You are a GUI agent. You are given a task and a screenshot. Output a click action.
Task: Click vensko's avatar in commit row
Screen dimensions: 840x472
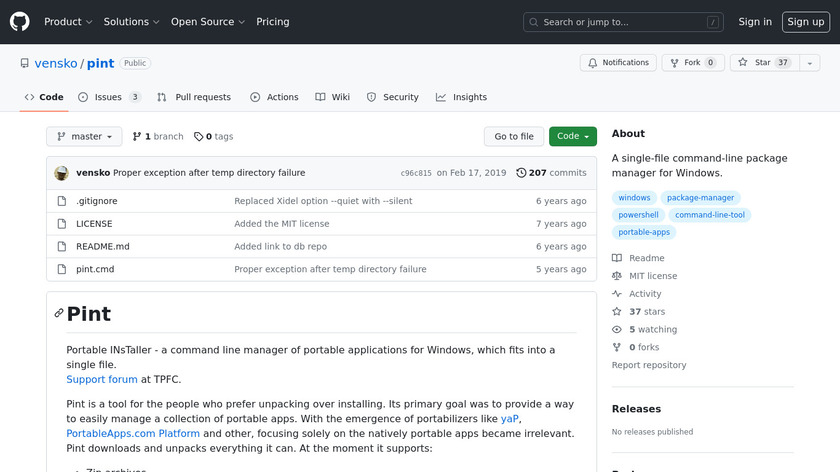[62, 173]
